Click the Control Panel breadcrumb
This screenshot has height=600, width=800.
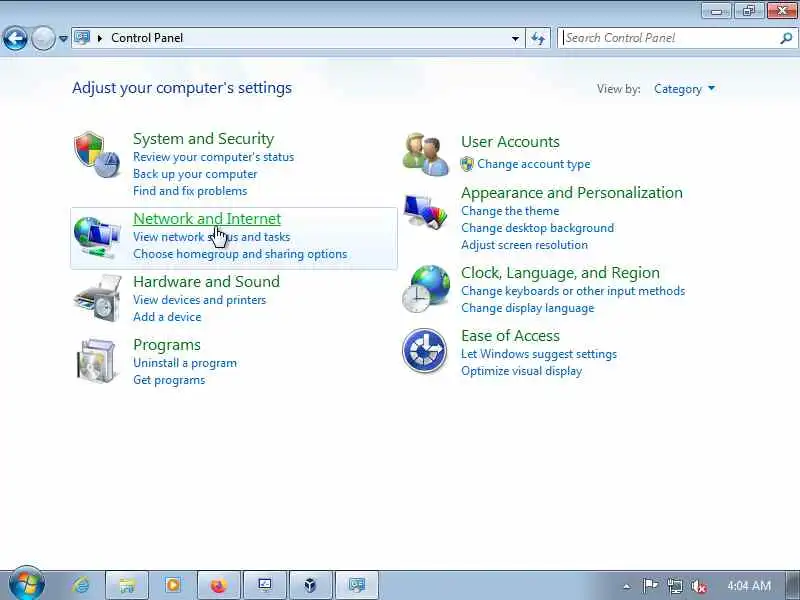pyautogui.click(x=147, y=38)
